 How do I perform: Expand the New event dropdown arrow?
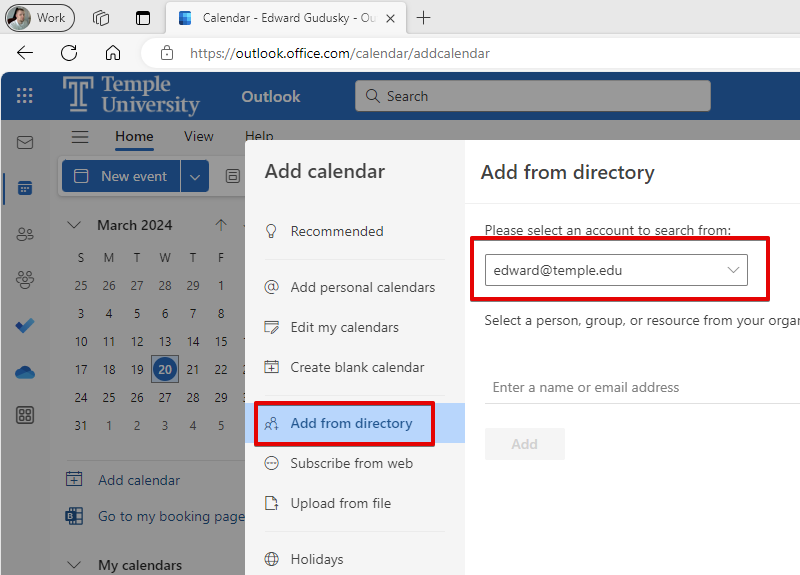point(194,177)
